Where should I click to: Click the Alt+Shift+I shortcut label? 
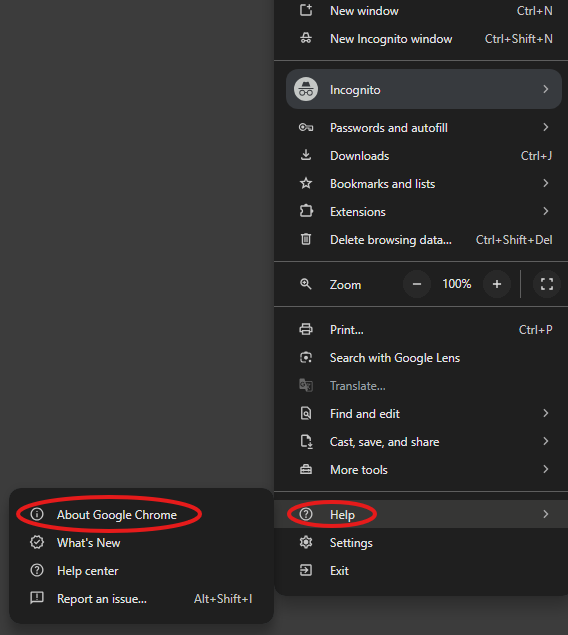(223, 599)
